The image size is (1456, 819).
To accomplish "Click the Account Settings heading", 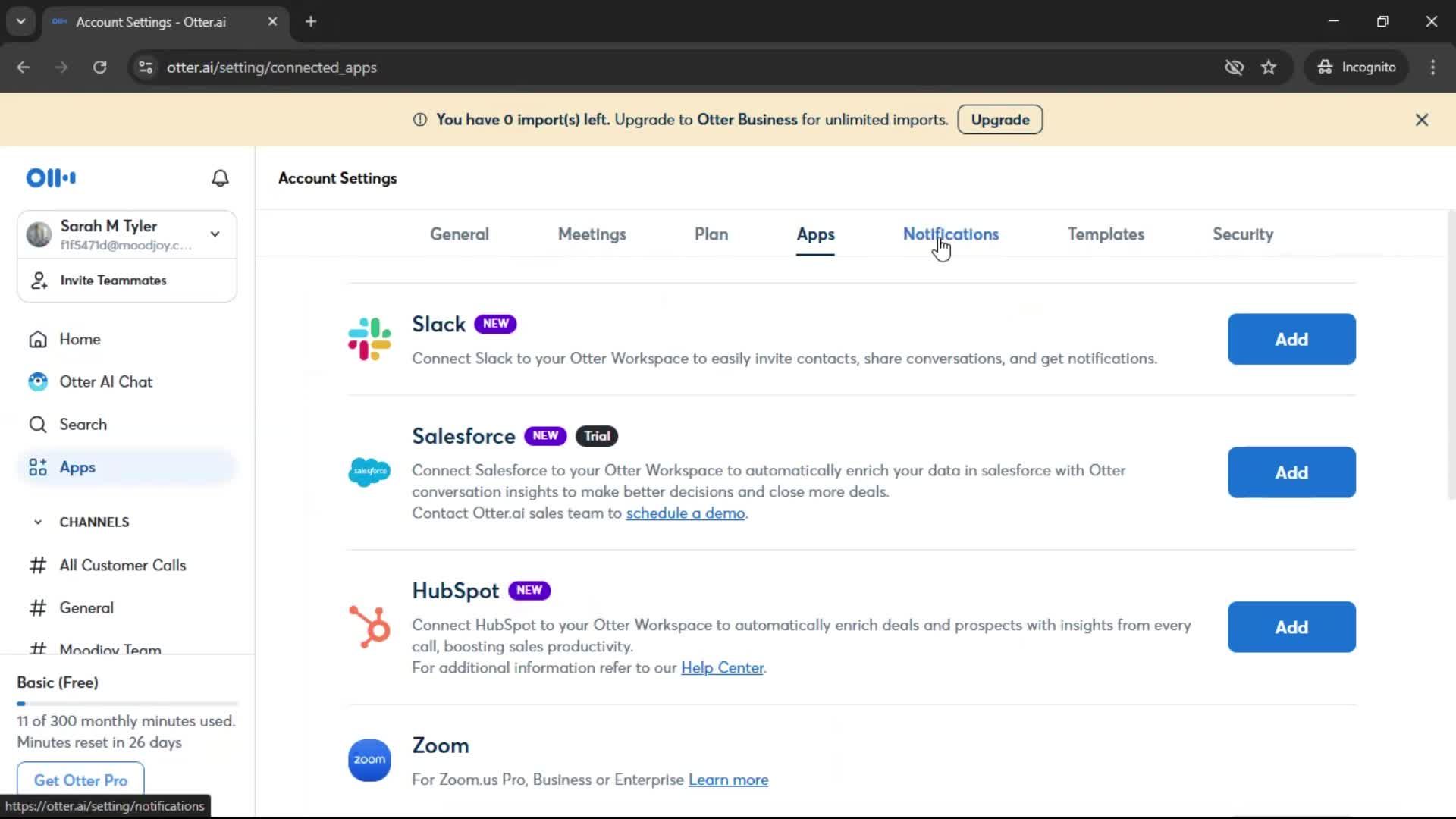I will 337,178.
